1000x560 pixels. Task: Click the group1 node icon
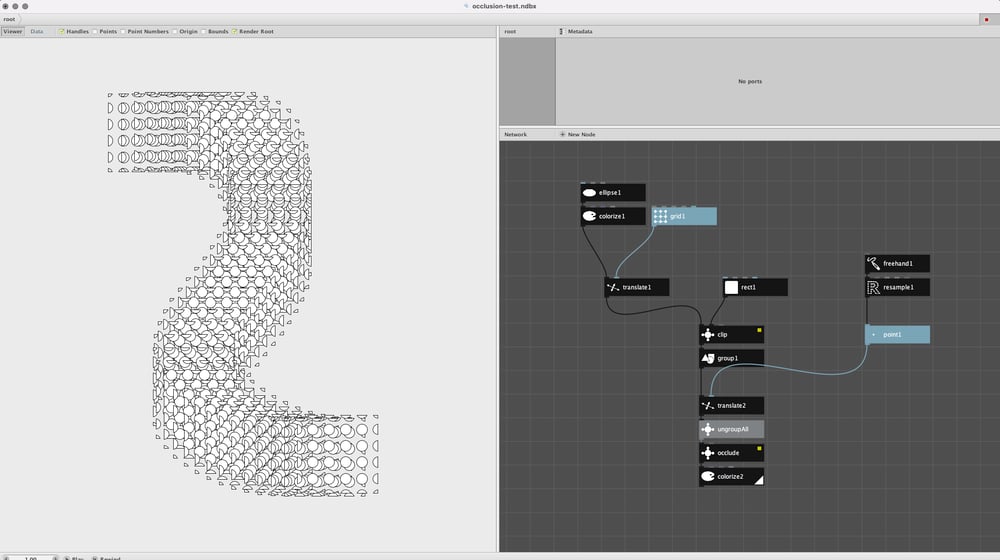point(707,358)
